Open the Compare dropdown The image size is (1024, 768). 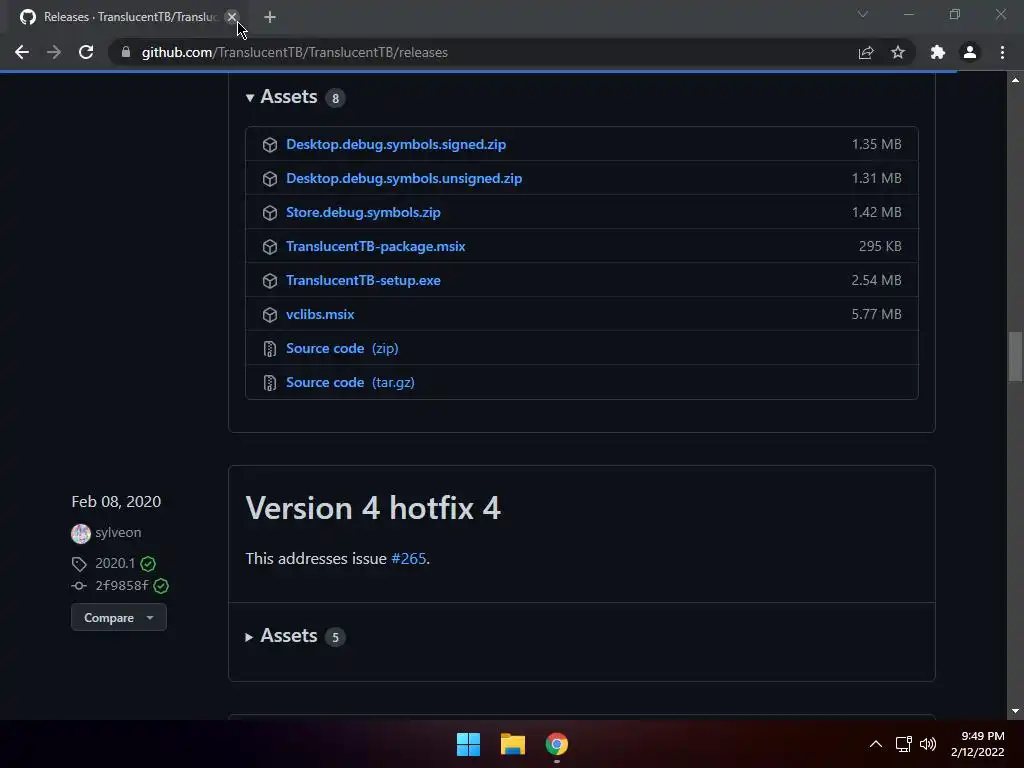[x=119, y=618]
